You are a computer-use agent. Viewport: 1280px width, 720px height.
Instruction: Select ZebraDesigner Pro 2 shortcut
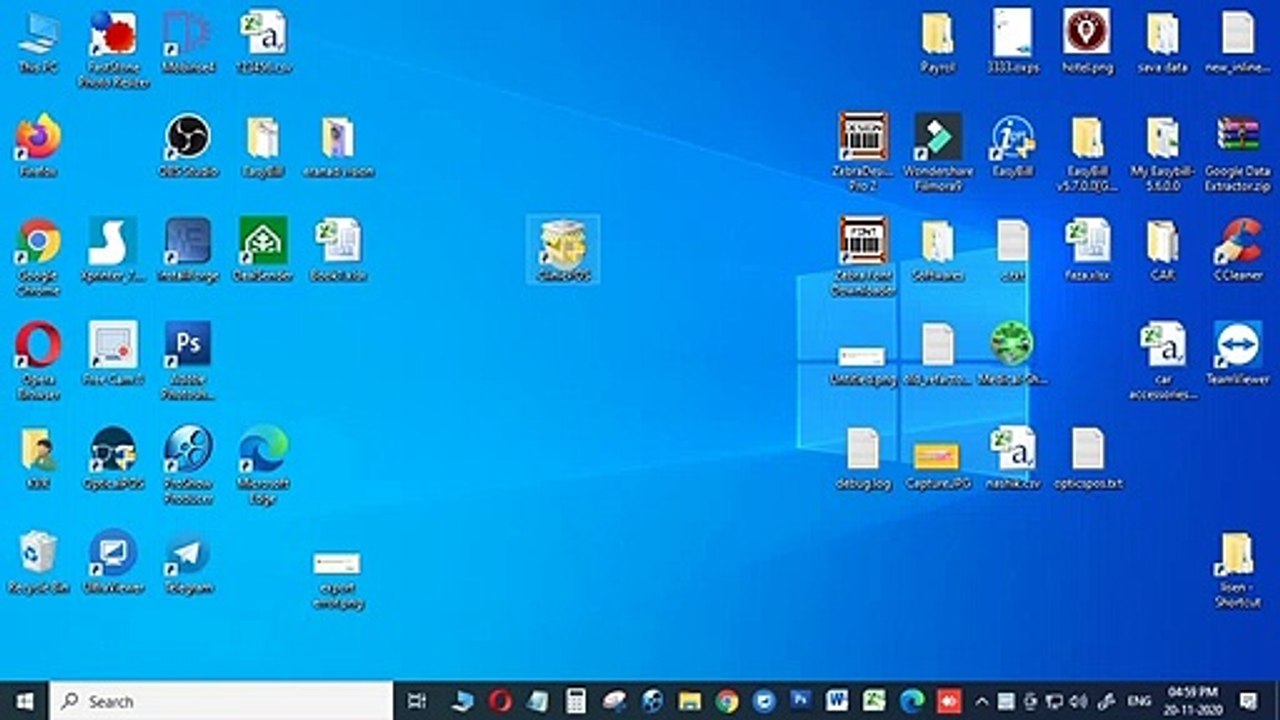(863, 153)
